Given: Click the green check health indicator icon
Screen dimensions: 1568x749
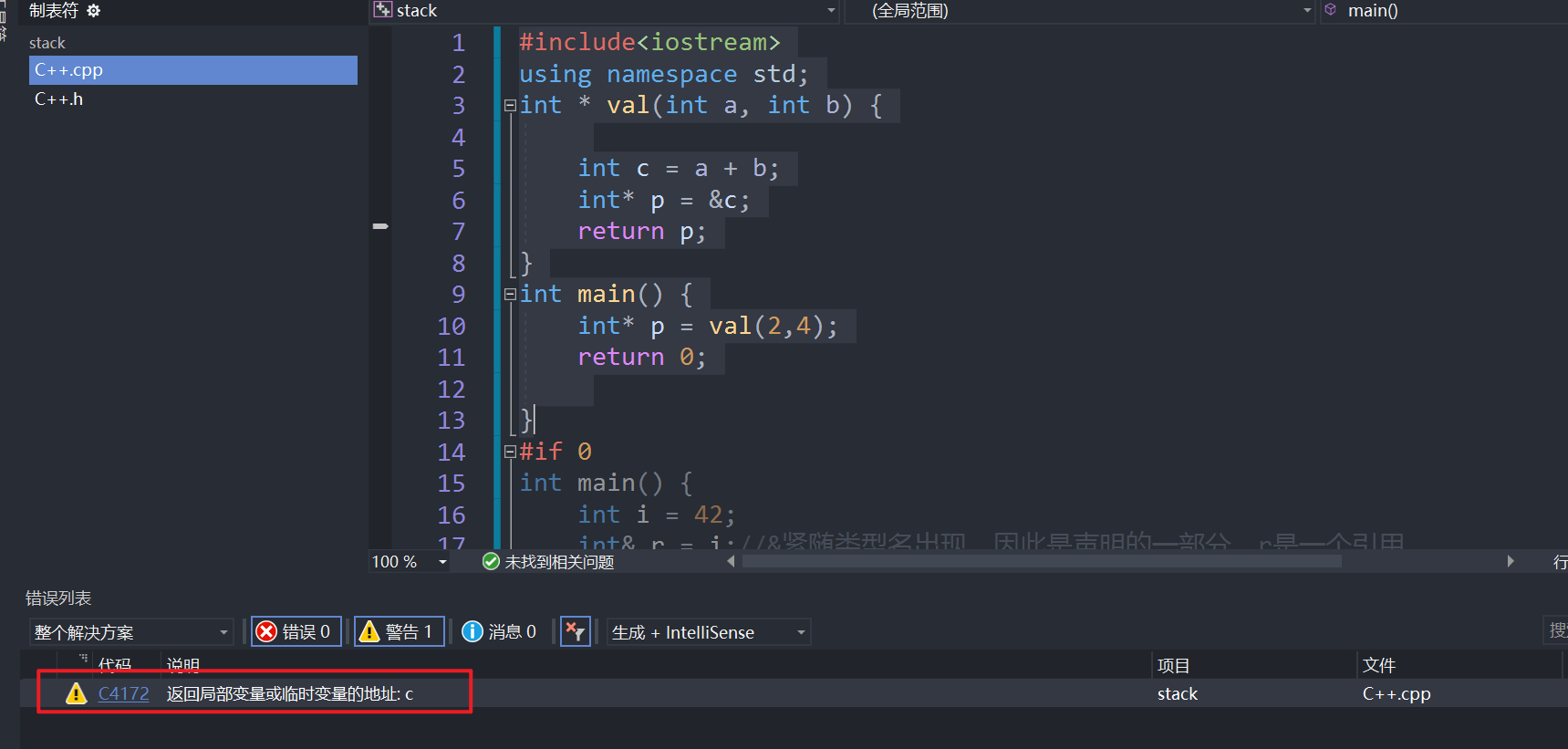Looking at the screenshot, I should 491,562.
